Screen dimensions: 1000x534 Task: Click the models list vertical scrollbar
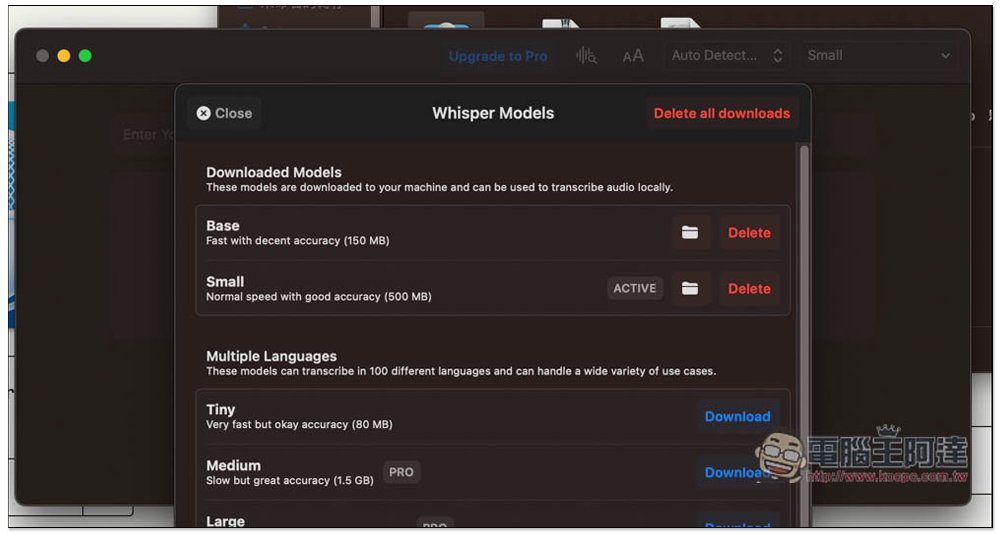pos(802,300)
